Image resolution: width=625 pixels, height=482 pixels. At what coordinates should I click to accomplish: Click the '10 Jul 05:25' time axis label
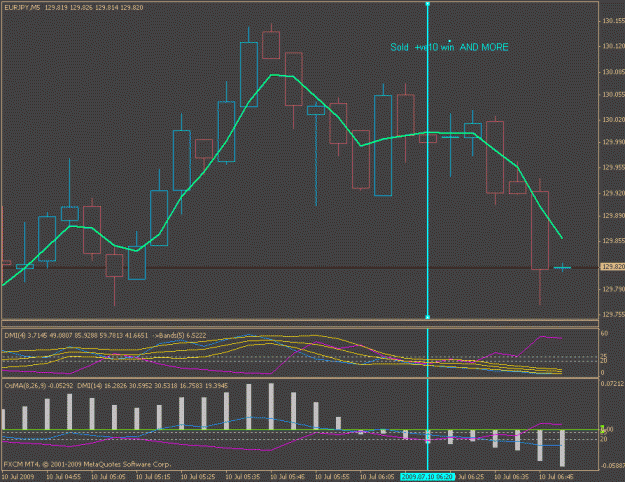(x=198, y=477)
